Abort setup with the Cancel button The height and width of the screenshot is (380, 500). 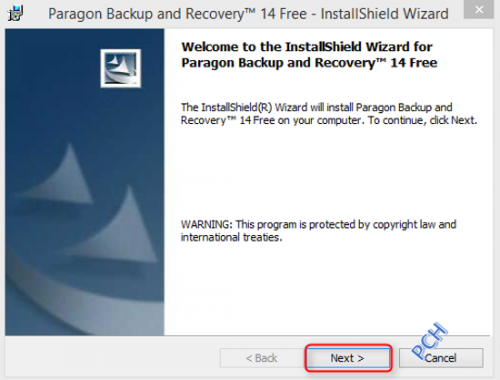pyautogui.click(x=441, y=358)
